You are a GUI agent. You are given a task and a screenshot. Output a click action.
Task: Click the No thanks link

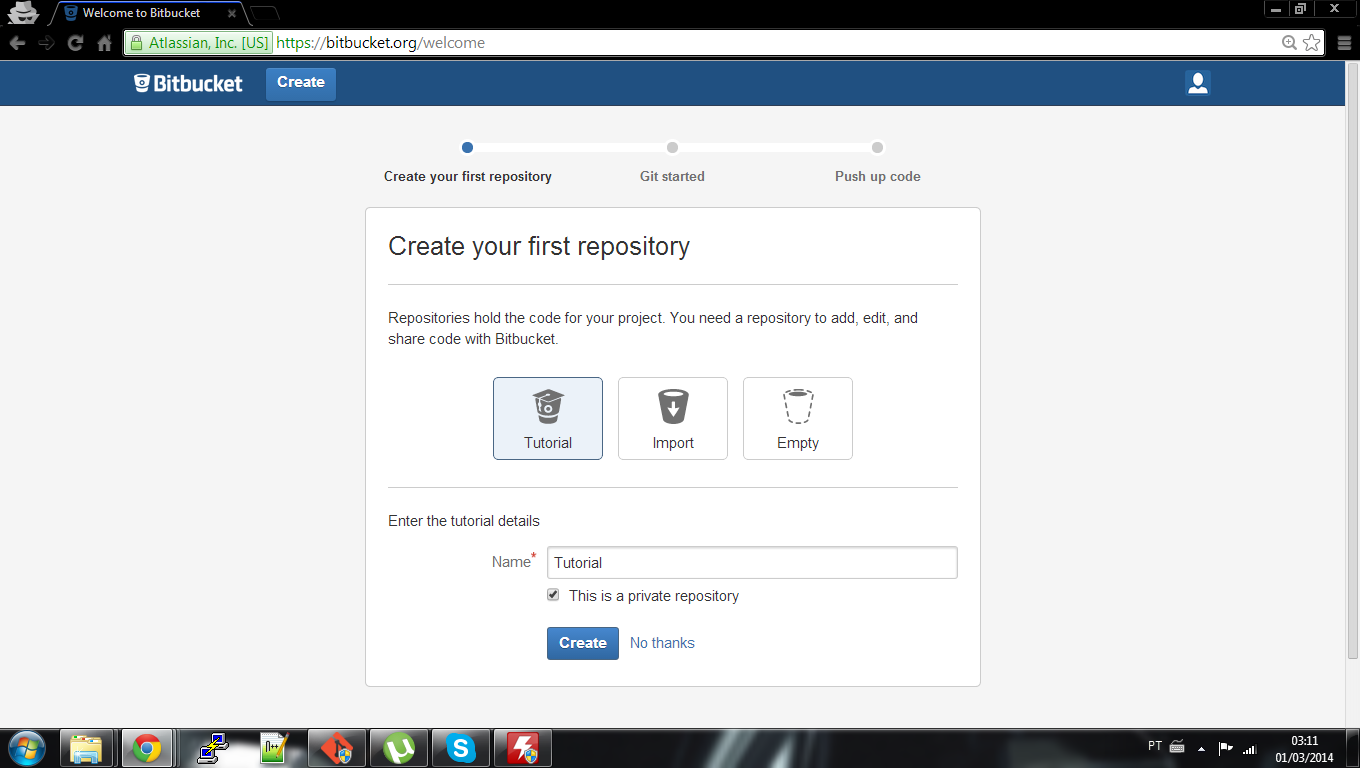click(x=662, y=643)
